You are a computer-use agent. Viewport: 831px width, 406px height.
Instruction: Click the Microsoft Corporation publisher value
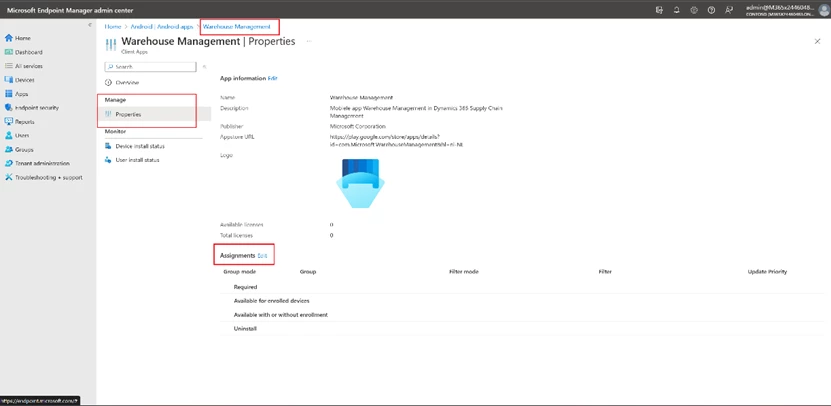pos(358,126)
